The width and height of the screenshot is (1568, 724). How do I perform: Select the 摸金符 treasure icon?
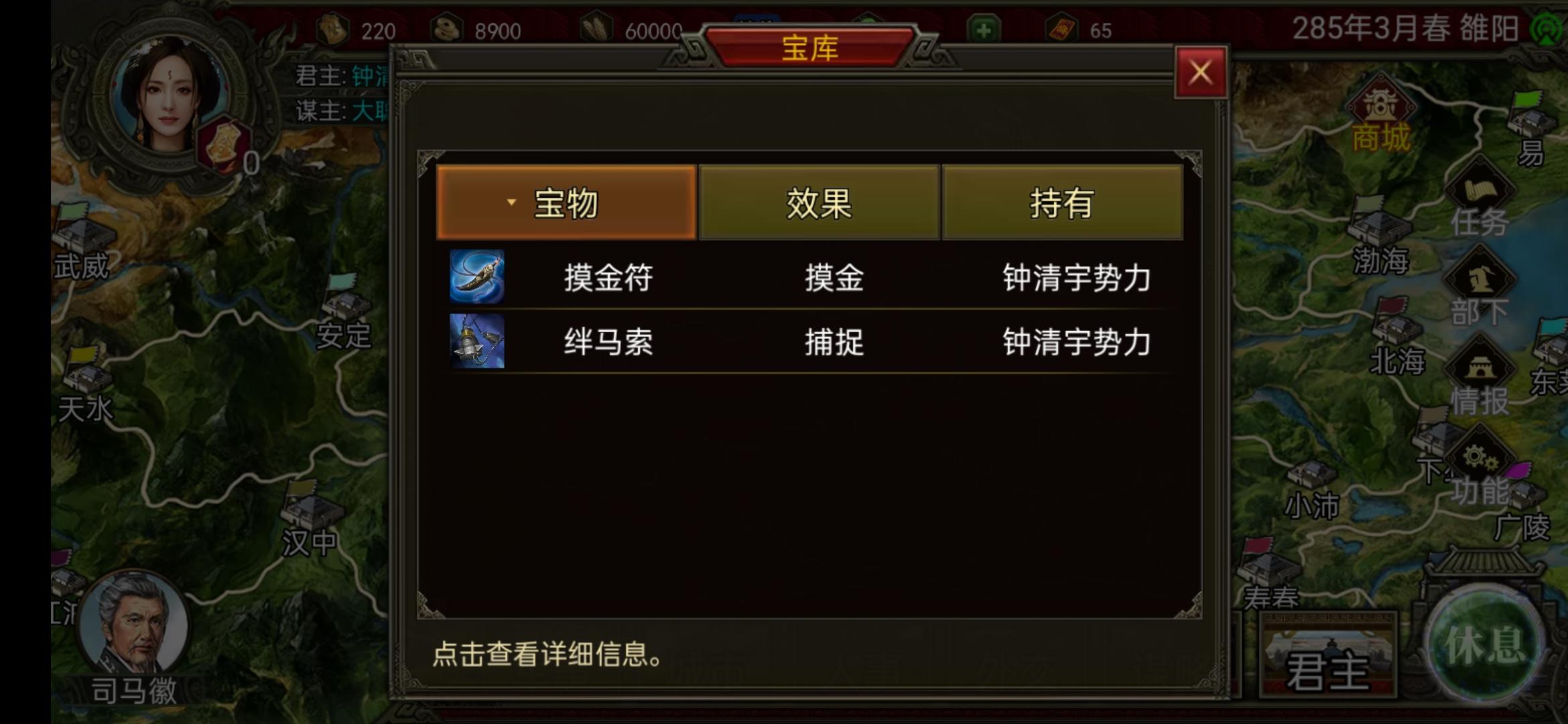477,276
